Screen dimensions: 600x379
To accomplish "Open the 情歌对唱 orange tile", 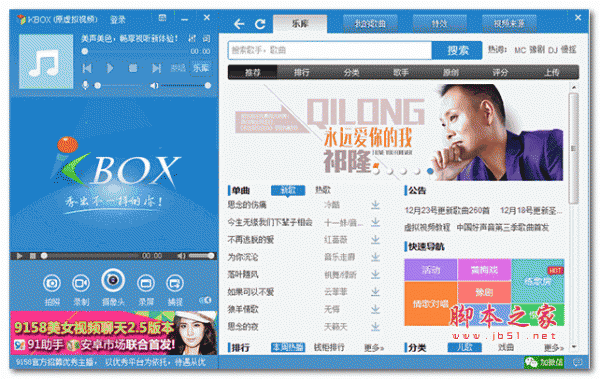I will [430, 304].
